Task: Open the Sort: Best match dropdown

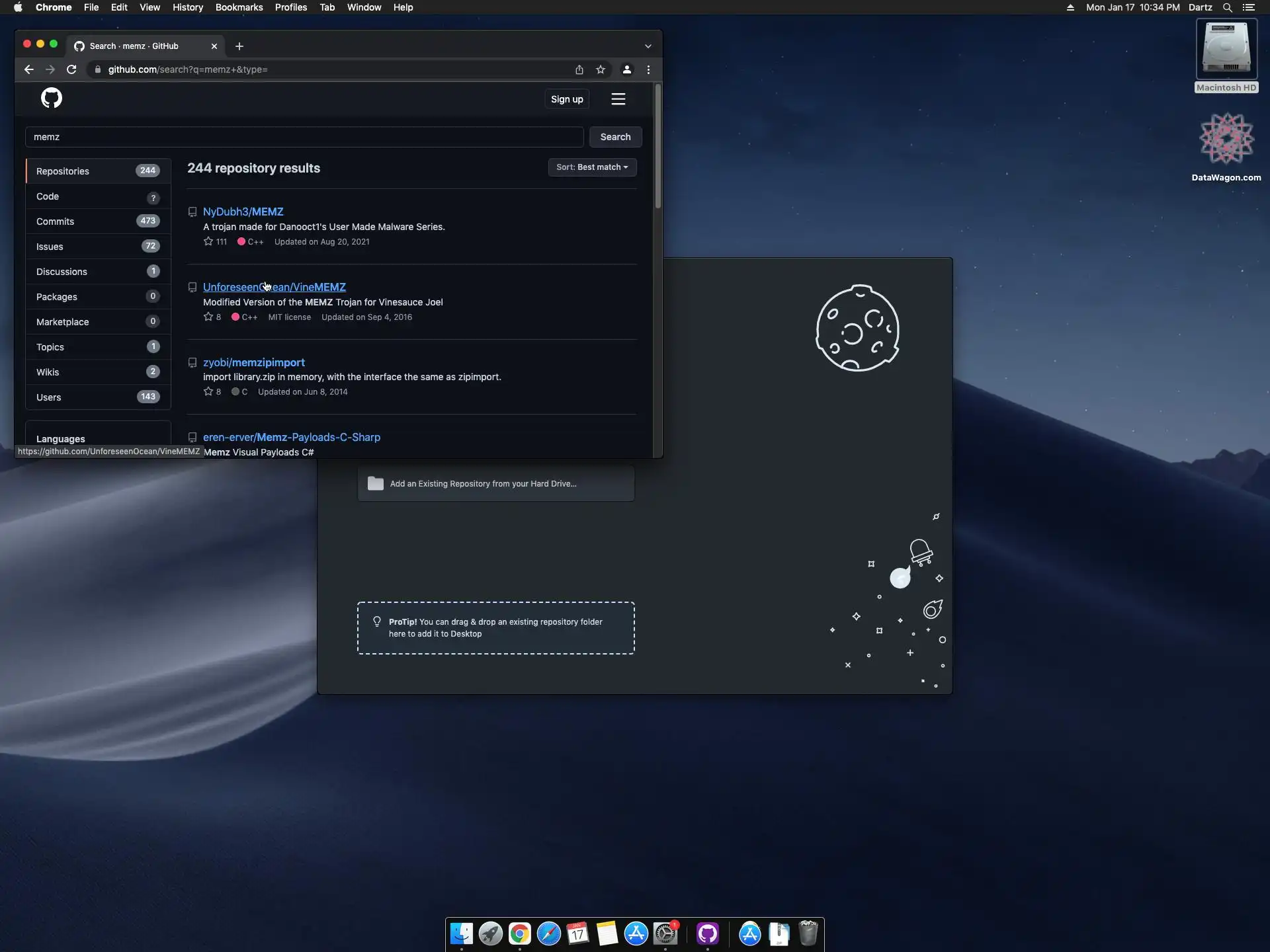Action: pos(591,167)
